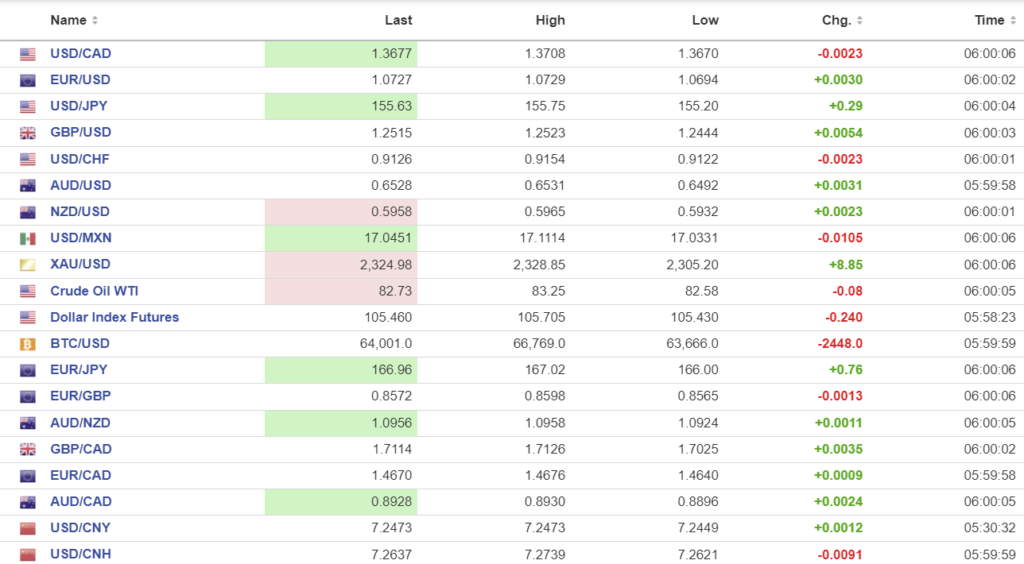
Task: Click the EU flag beside EUR/USD
Action: pos(28,80)
